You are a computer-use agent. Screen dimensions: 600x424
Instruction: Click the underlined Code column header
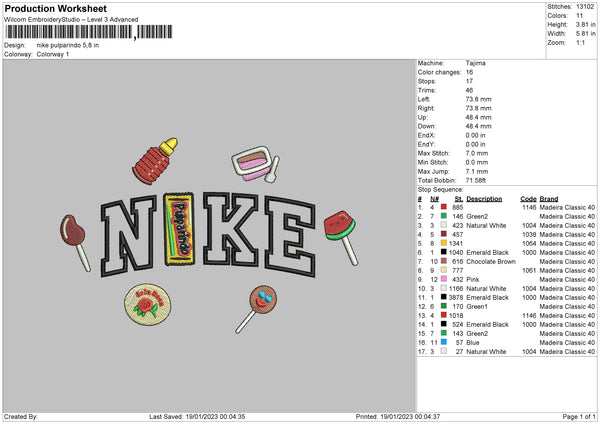point(528,199)
